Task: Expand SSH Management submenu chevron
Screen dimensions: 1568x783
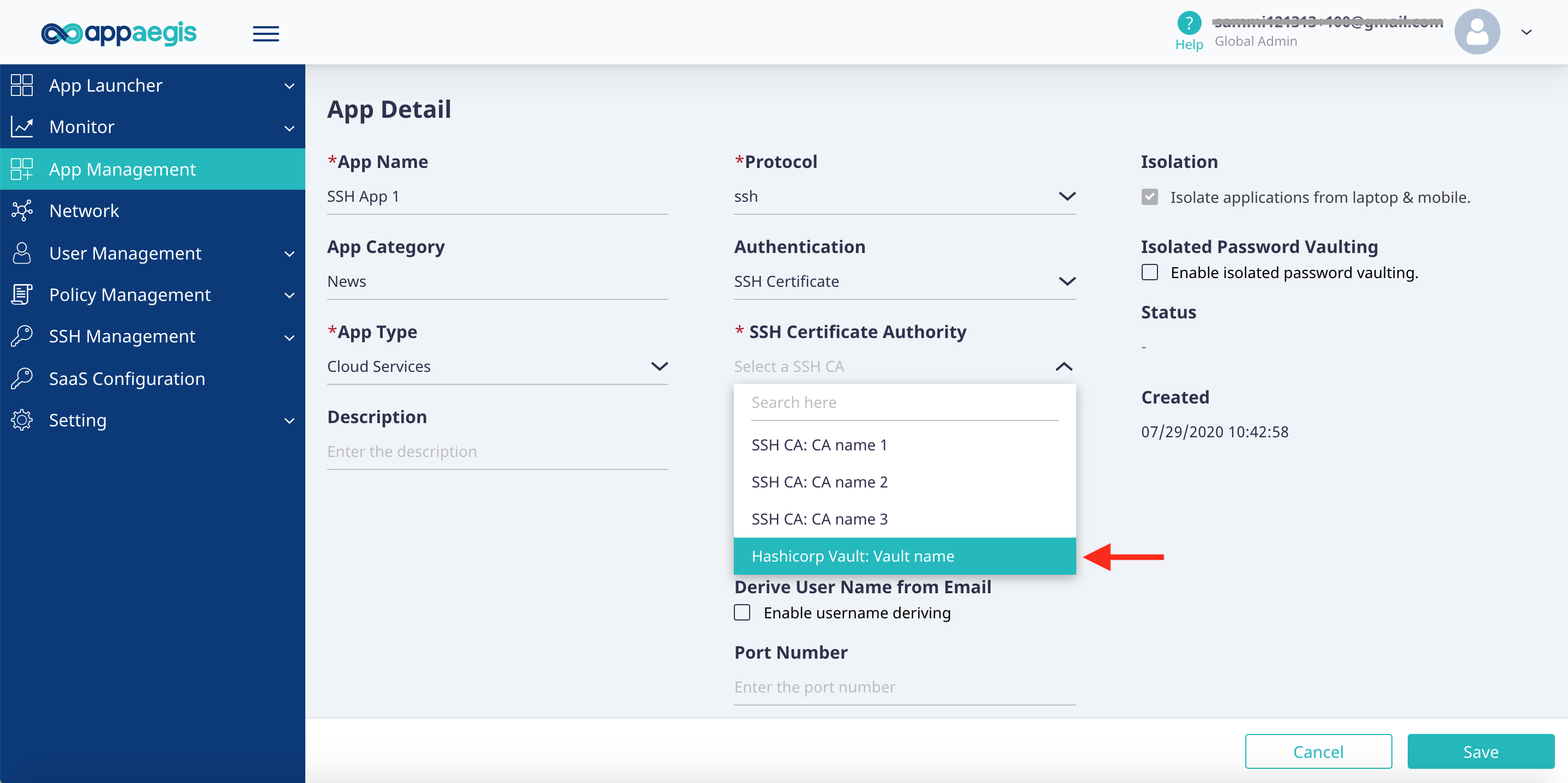Action: pos(290,338)
